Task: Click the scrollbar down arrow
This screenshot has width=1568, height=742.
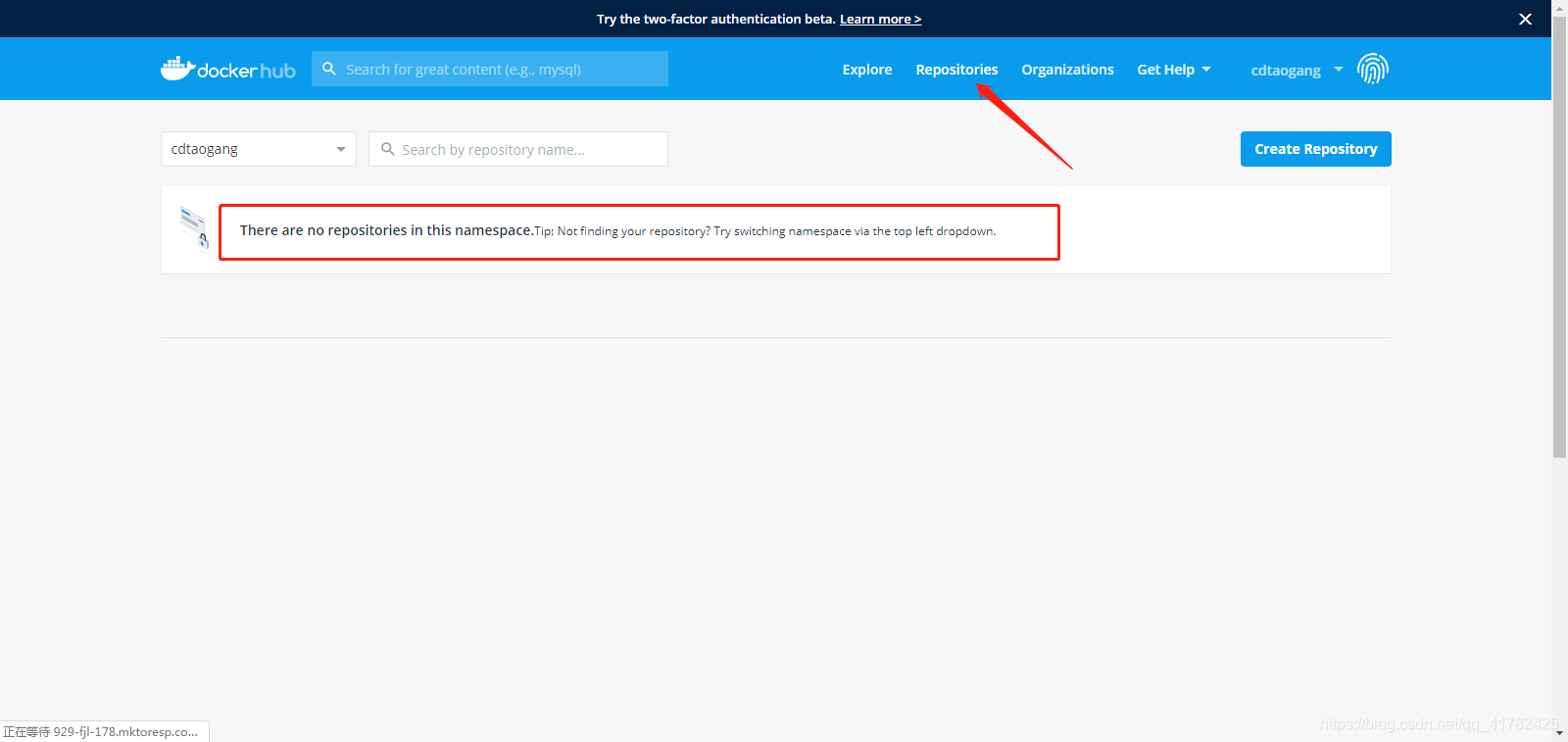Action: (x=1559, y=733)
